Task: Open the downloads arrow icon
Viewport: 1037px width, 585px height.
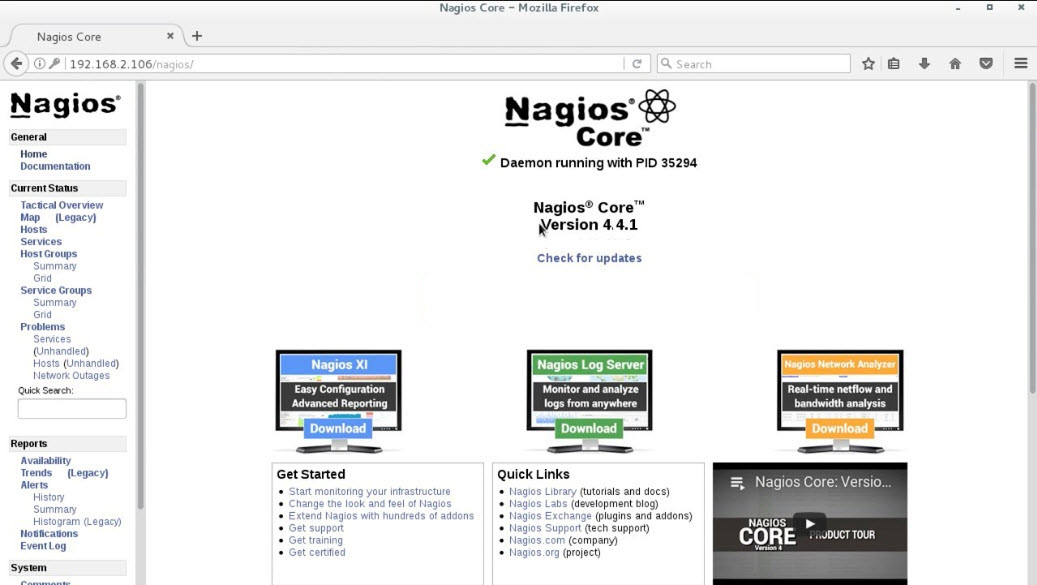Action: click(x=925, y=63)
